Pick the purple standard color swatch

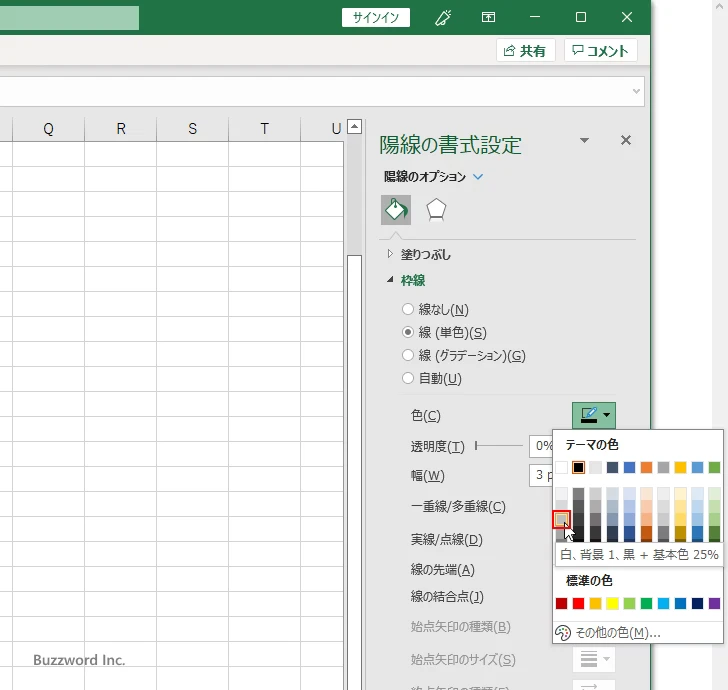click(x=715, y=603)
